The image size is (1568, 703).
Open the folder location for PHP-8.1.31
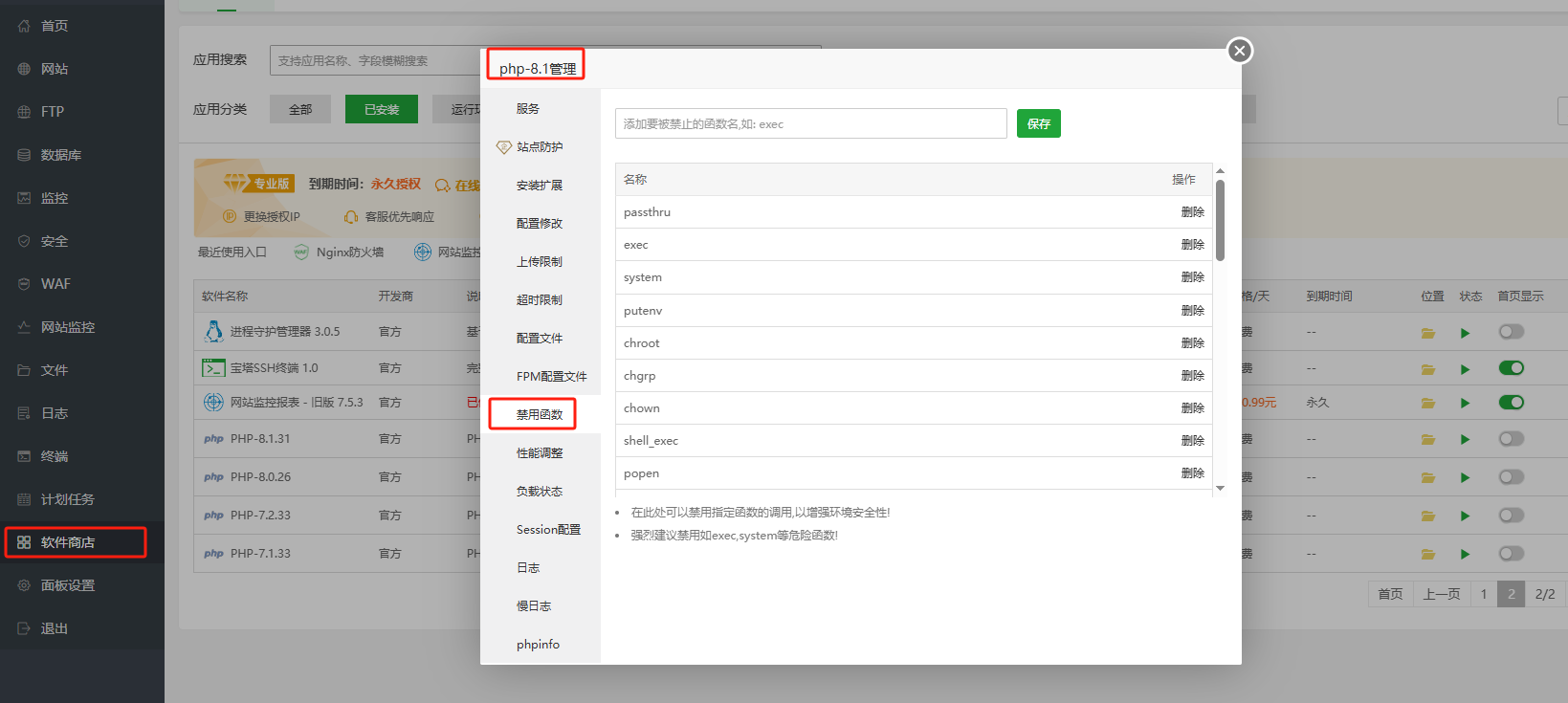(x=1427, y=440)
